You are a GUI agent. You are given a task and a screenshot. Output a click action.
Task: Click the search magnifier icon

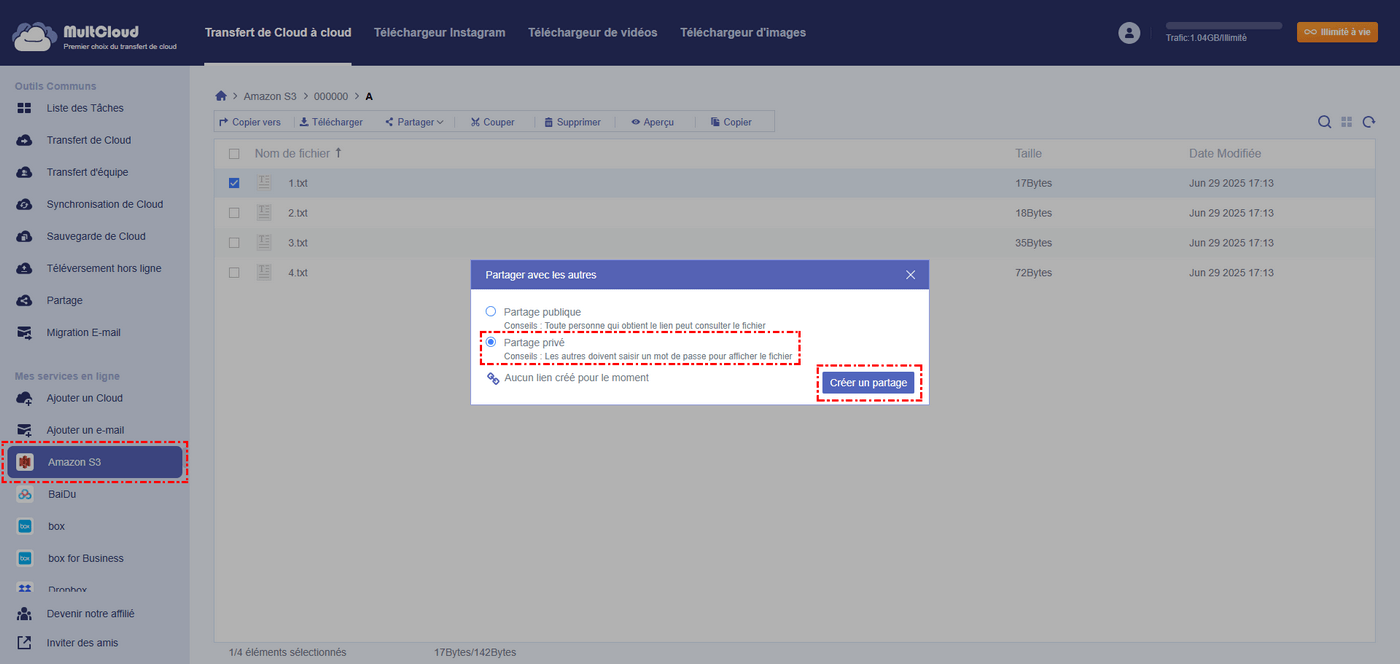(1324, 122)
